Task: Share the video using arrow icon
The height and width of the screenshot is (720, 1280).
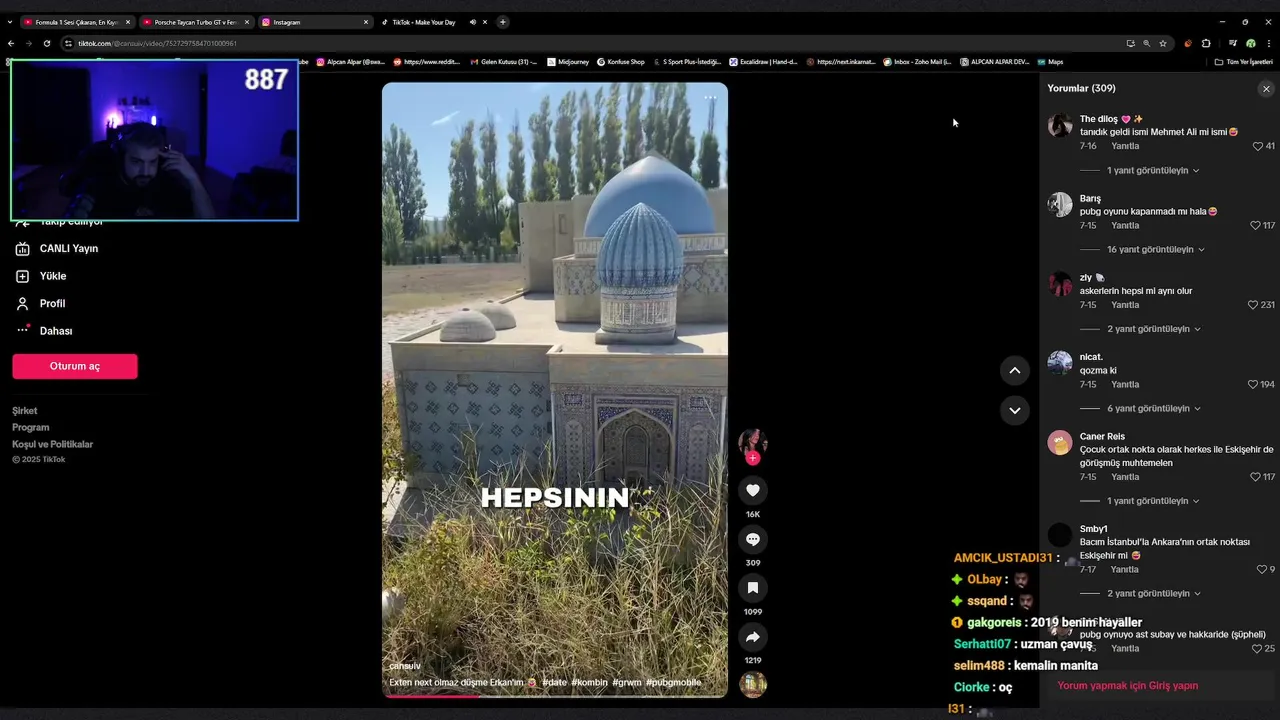Action: [x=753, y=637]
